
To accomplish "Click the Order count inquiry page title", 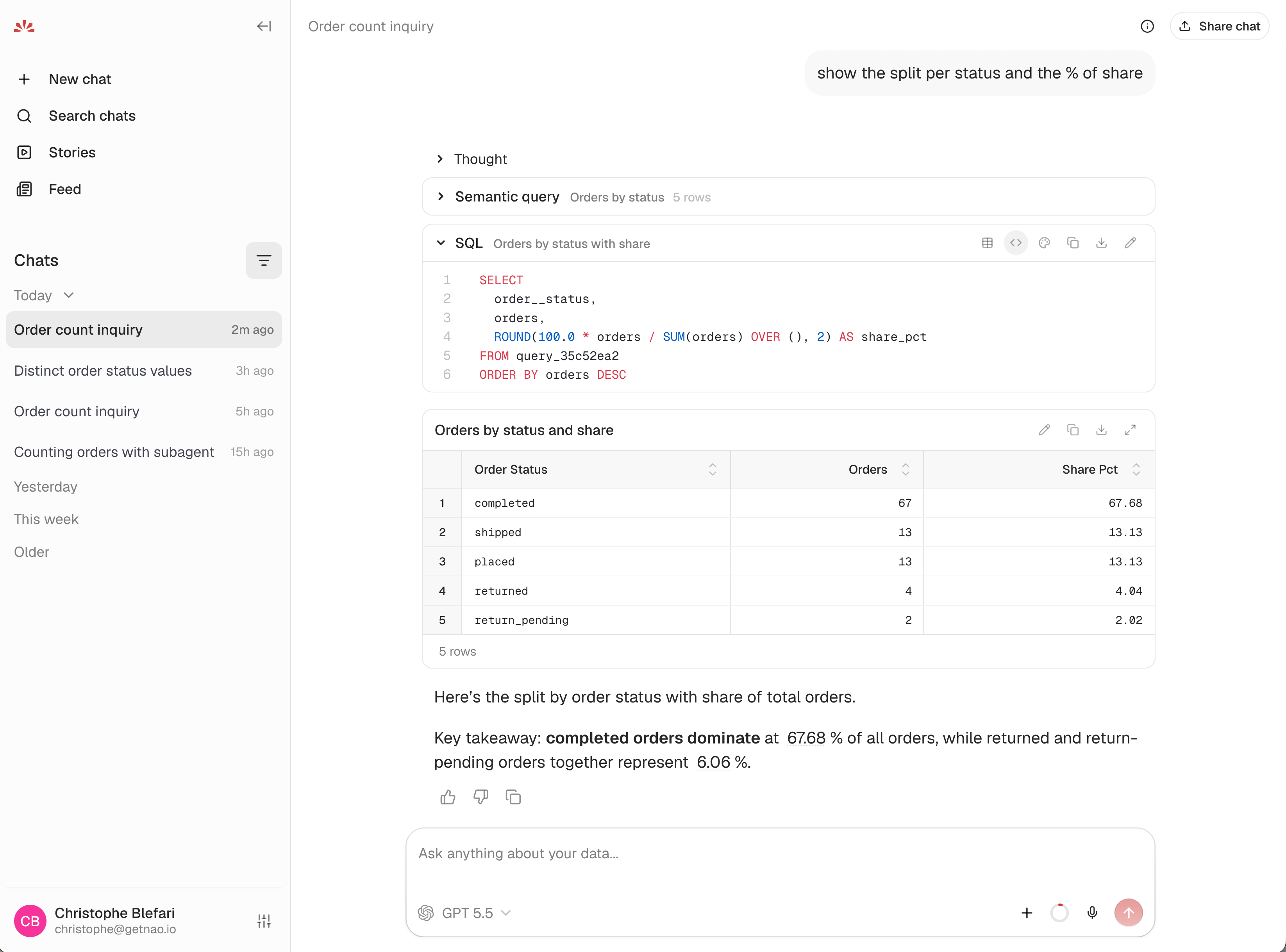I will [x=371, y=27].
